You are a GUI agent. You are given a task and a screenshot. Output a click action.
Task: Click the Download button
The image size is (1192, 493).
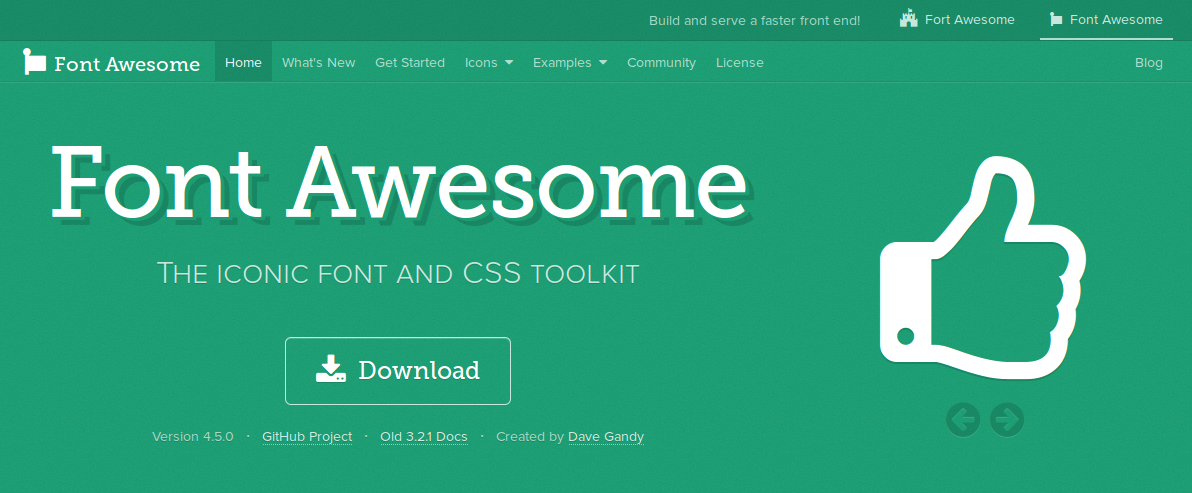click(398, 371)
